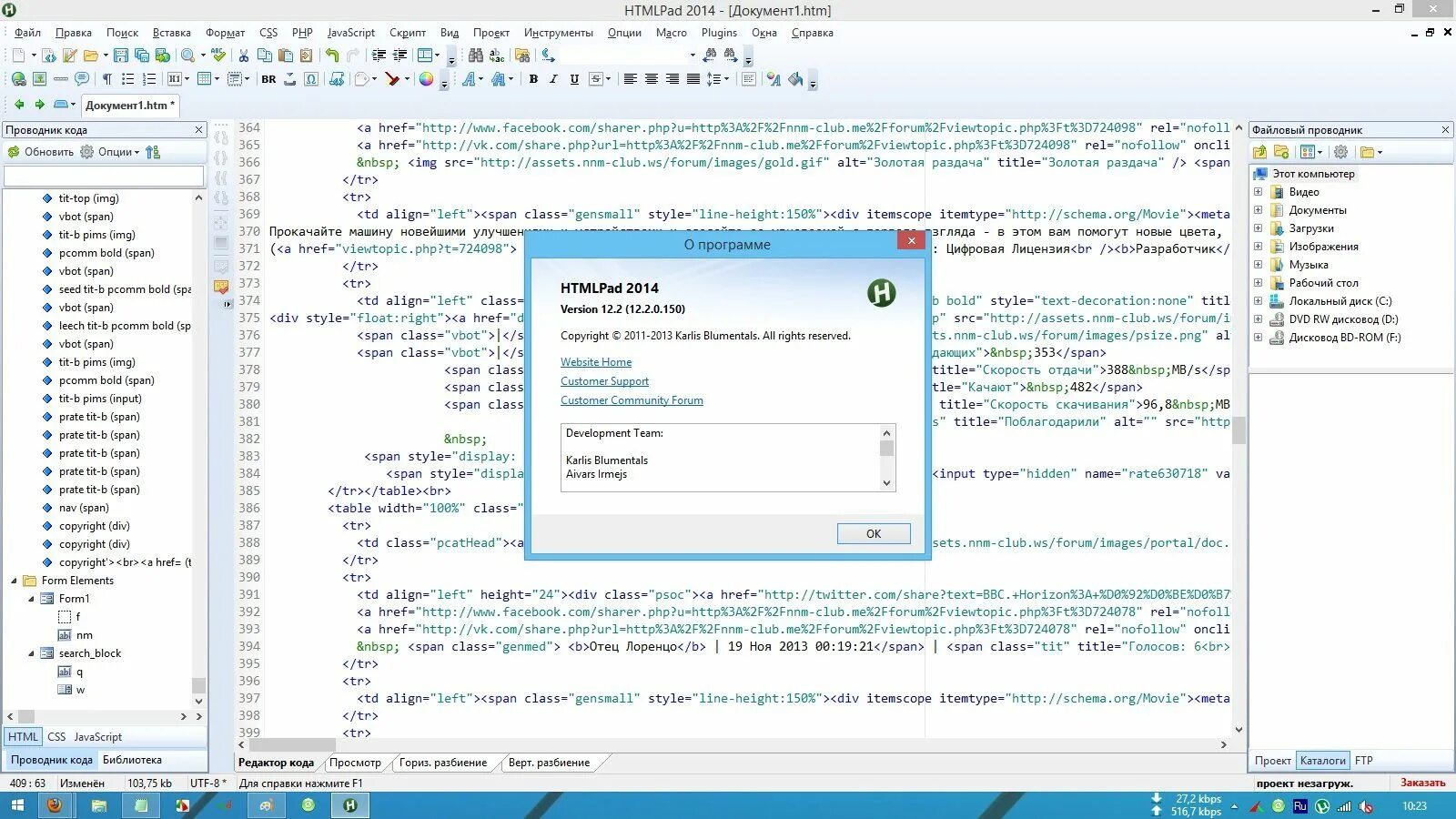Center align text

[651, 79]
